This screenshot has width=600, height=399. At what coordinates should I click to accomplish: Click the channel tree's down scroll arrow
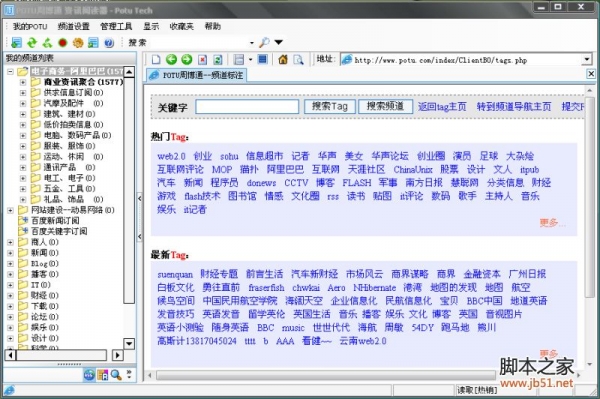(x=129, y=344)
